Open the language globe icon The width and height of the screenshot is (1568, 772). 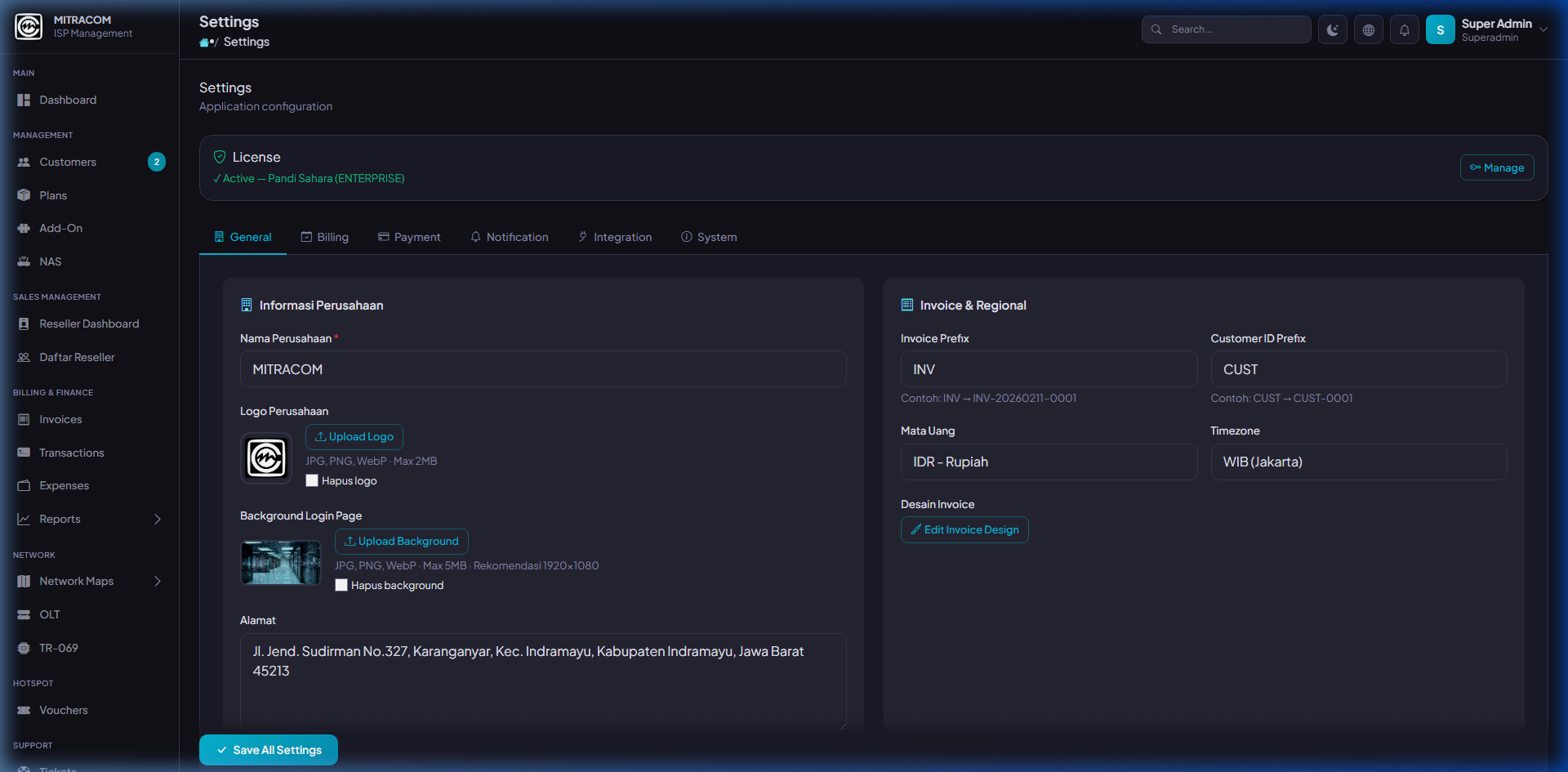(1368, 30)
